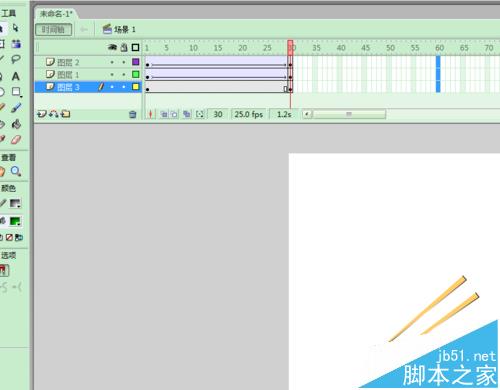Viewport: 500px width, 390px height.
Task: Click the padlock icon to lock all layers
Action: click(124, 48)
